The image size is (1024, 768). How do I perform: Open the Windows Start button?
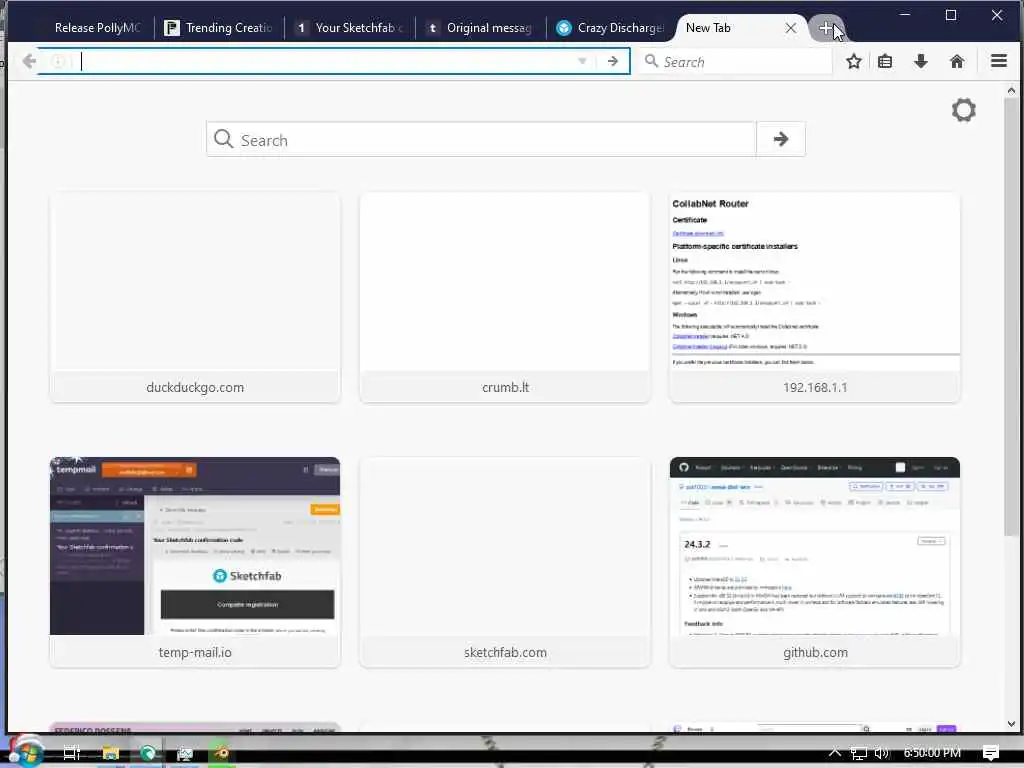[x=26, y=752]
